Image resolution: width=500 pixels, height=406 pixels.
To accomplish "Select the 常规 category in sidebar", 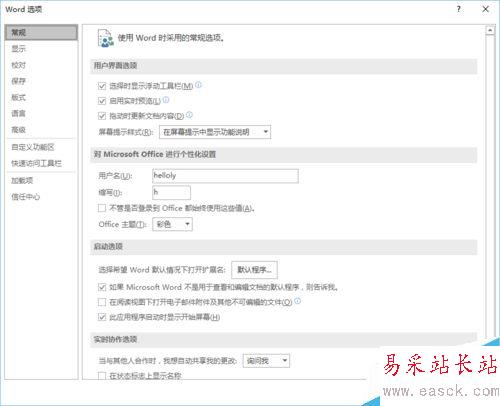I will pos(41,32).
